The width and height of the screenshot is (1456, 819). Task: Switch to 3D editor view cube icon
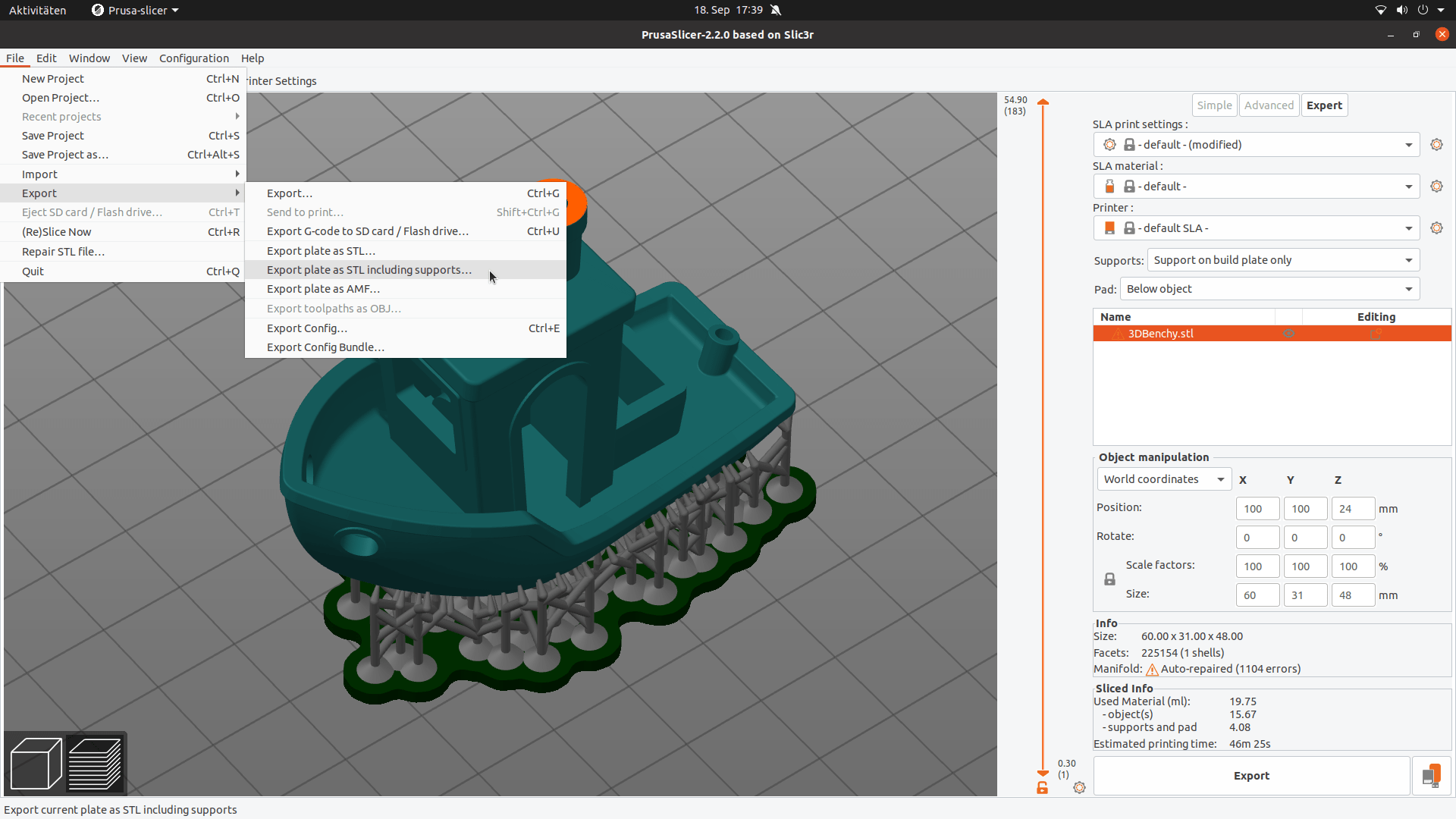(x=36, y=763)
